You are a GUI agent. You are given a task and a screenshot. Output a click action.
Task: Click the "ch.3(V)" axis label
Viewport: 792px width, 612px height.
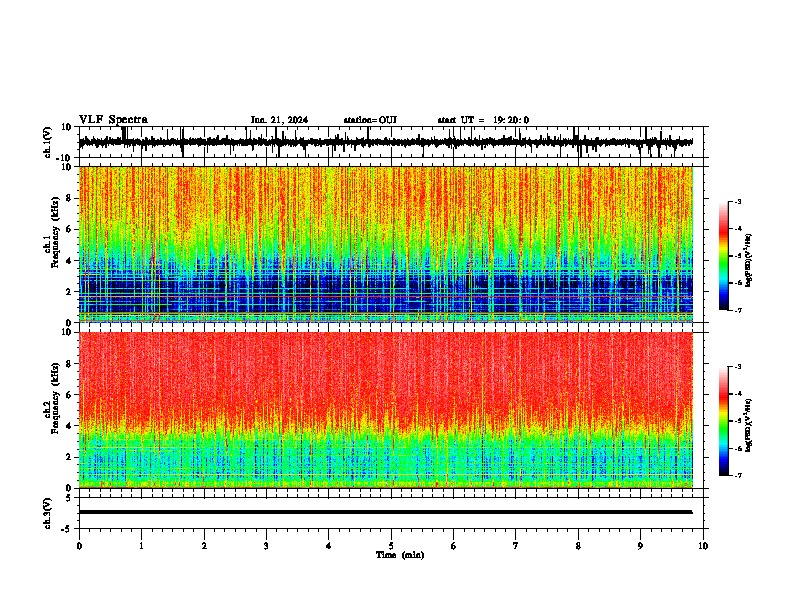[x=48, y=514]
